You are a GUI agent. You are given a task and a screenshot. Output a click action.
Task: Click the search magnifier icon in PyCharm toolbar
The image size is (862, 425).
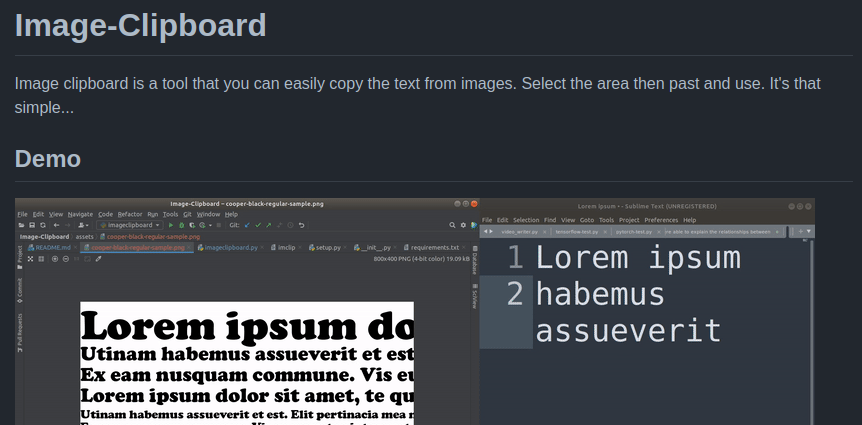(452, 226)
